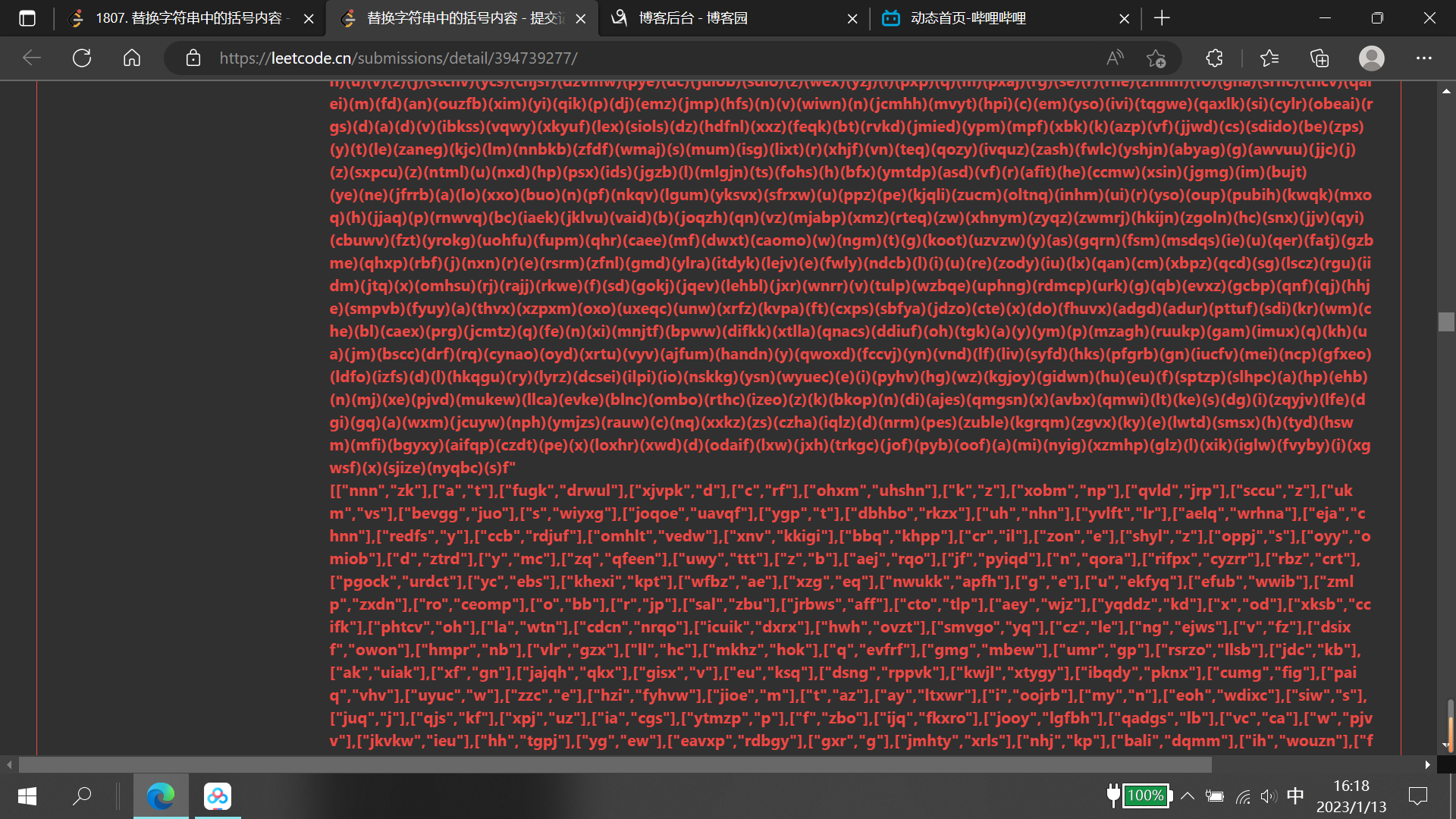The image size is (1456, 819).
Task: Go to the browser home page icon
Action: (132, 58)
